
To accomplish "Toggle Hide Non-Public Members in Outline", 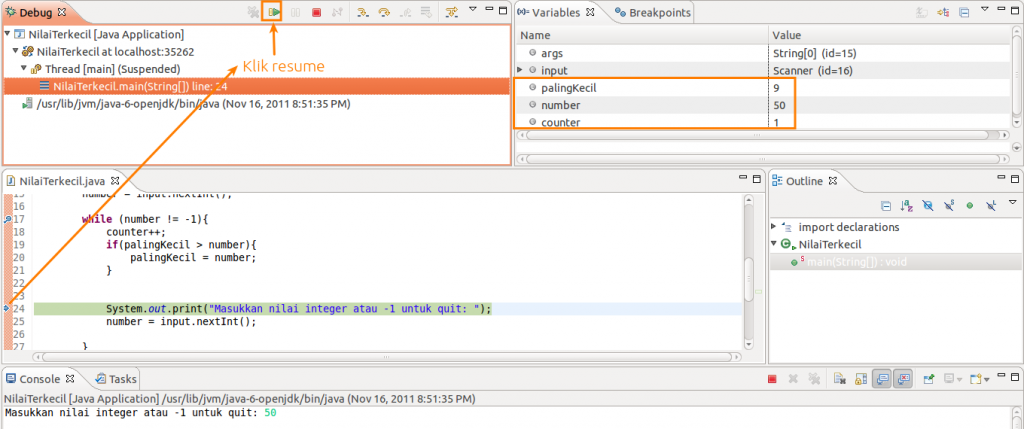I will [970, 206].
